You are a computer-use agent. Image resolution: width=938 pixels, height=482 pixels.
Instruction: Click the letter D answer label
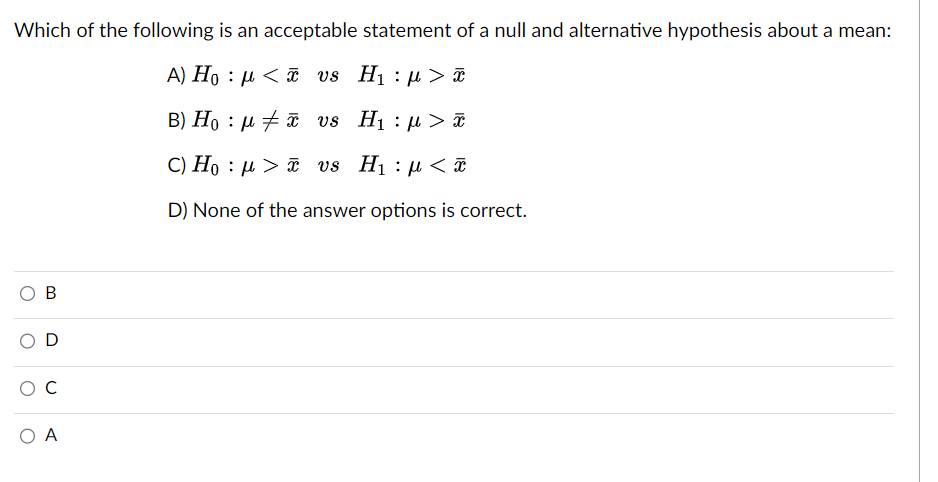52,340
